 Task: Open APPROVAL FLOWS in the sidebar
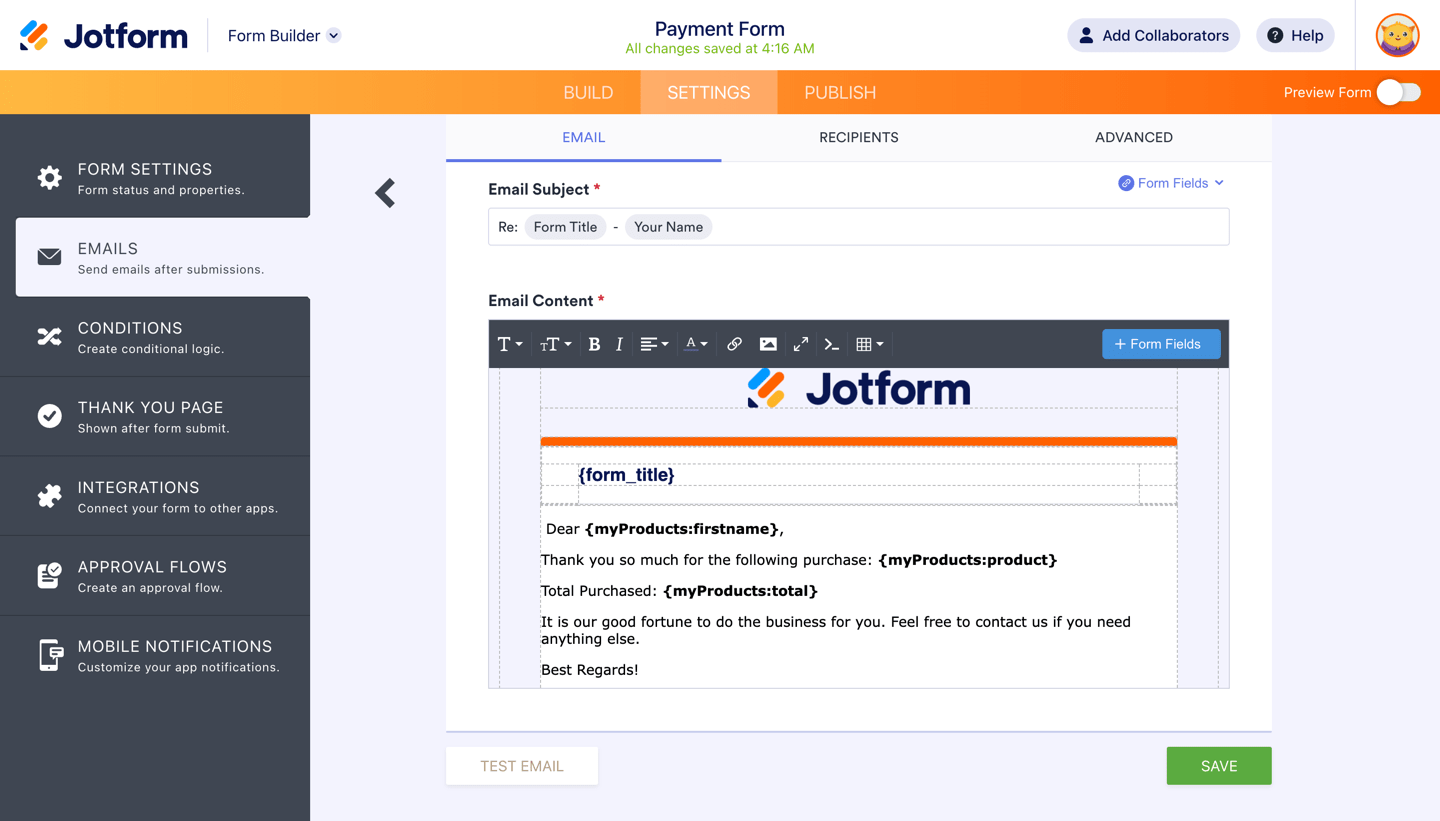155,575
